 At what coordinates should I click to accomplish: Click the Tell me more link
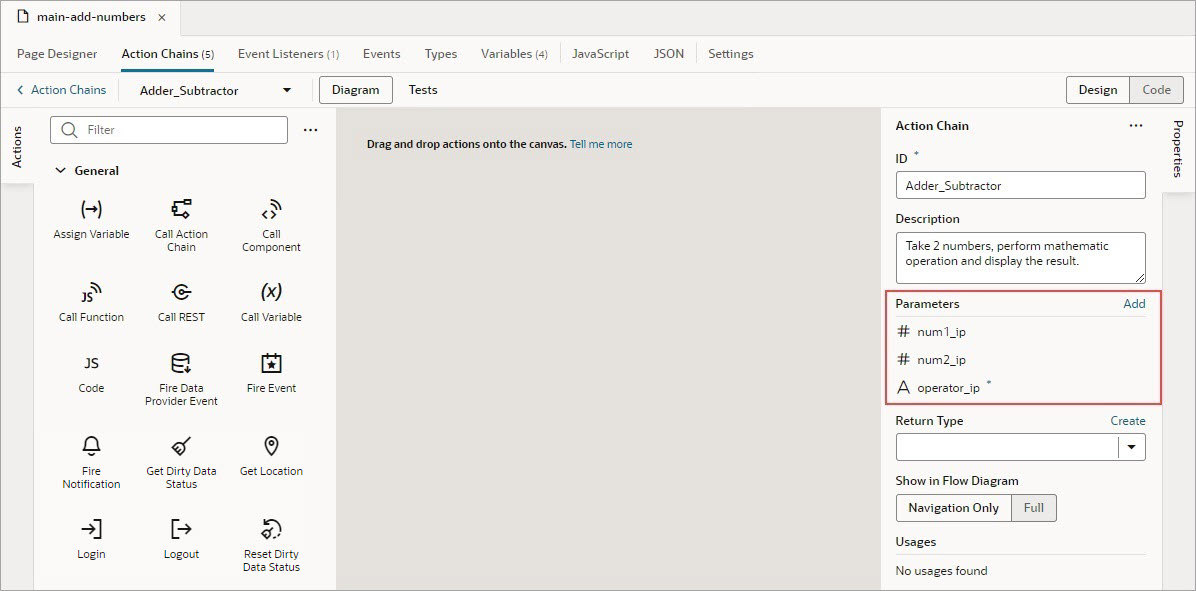[x=601, y=143]
